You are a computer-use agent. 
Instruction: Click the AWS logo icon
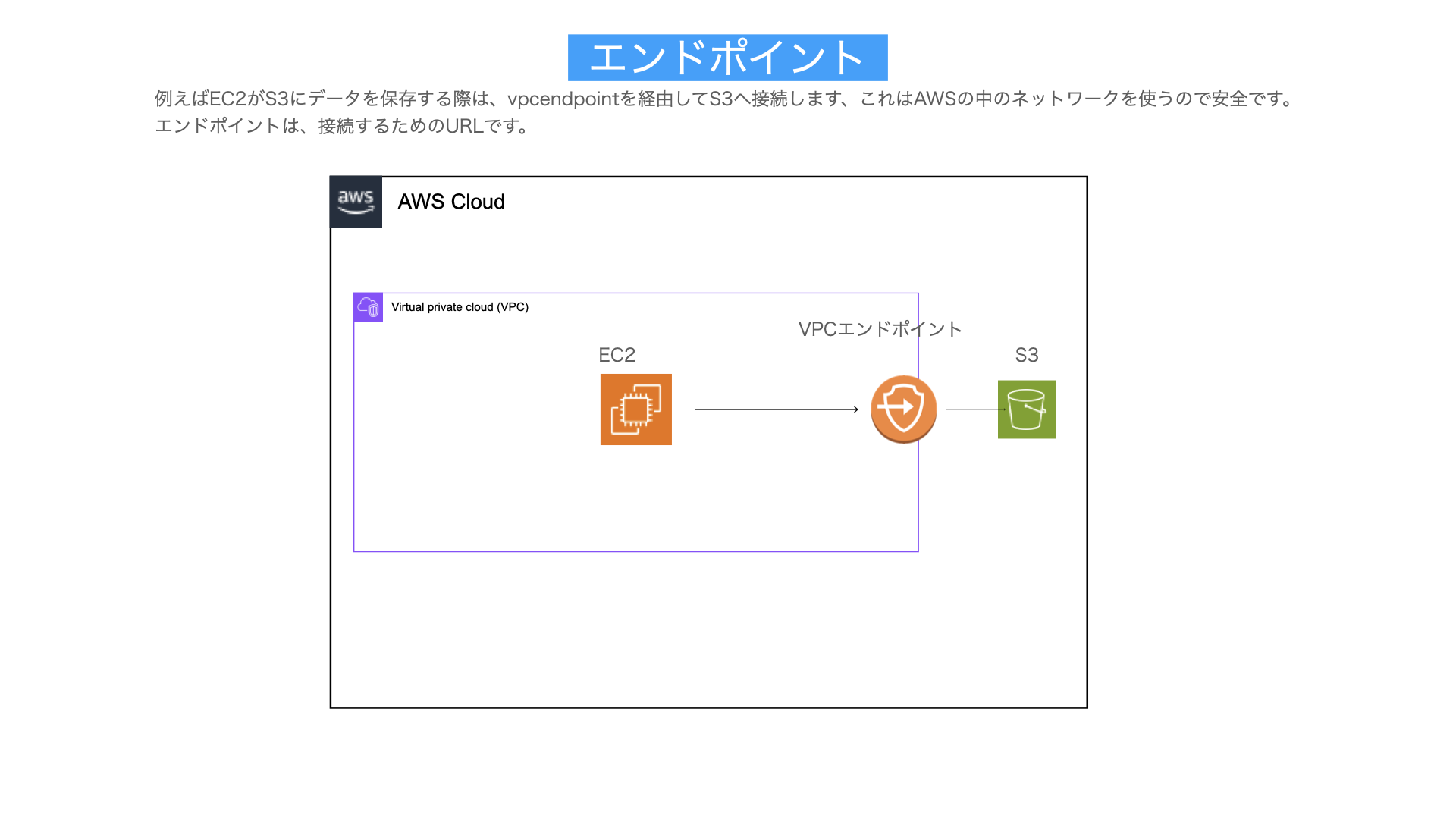pos(356,202)
